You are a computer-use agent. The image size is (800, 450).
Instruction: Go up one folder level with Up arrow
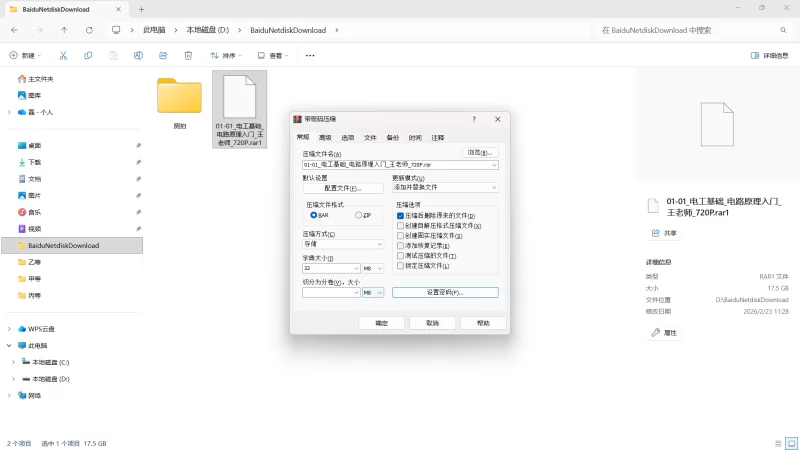click(x=65, y=31)
